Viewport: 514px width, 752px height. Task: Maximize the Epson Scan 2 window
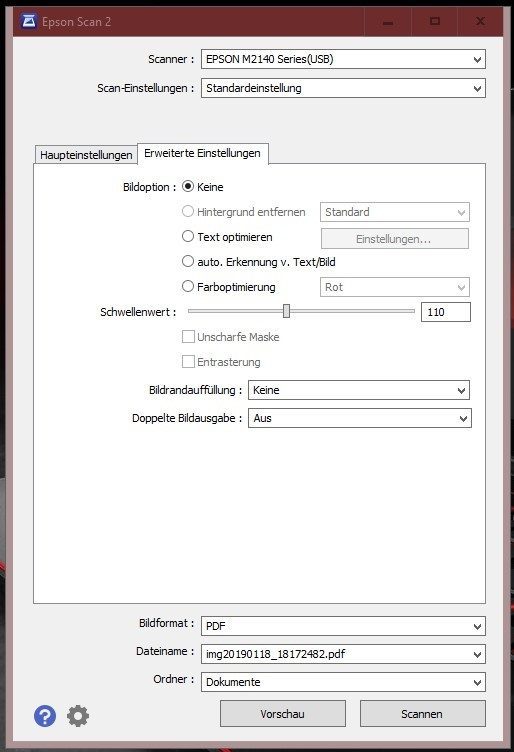click(434, 22)
